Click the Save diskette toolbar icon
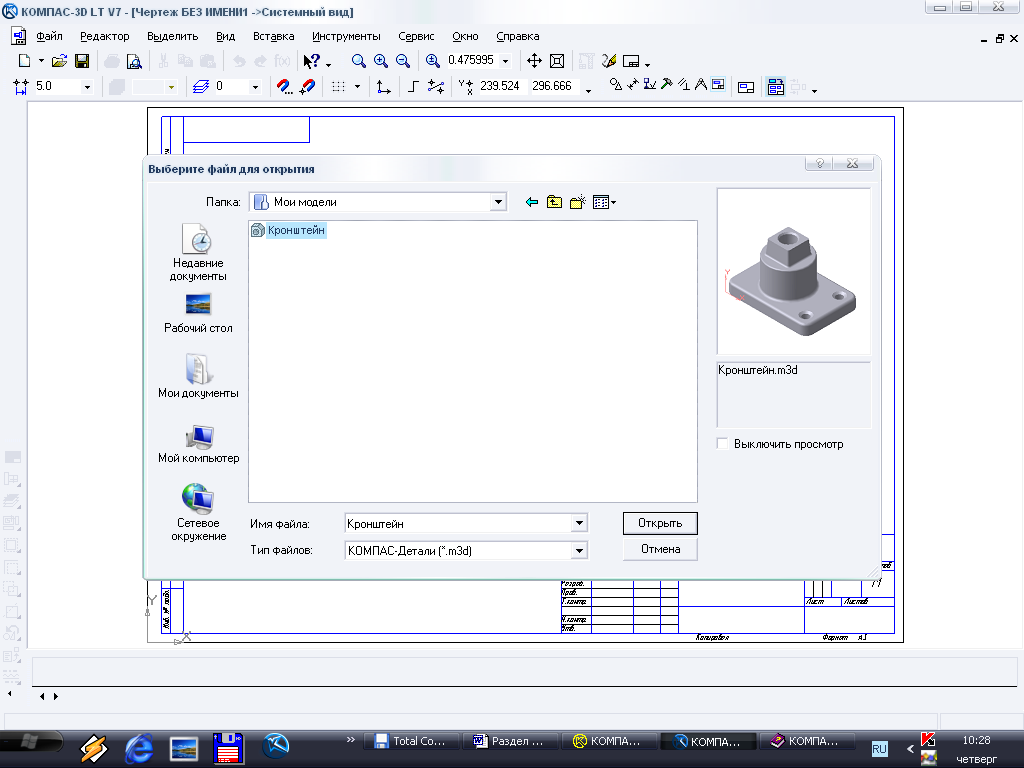This screenshot has height=768, width=1024. coord(82,61)
